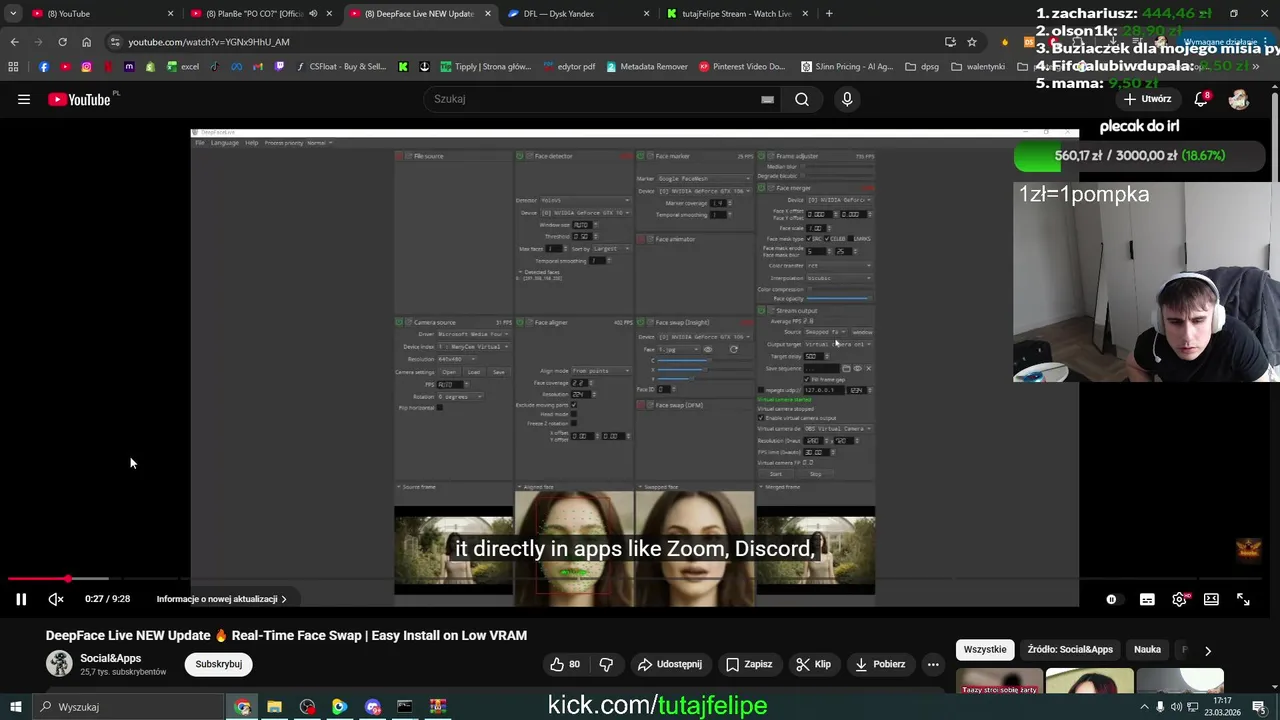
Task: Open more actions ellipsis under the video
Action: [x=933, y=664]
